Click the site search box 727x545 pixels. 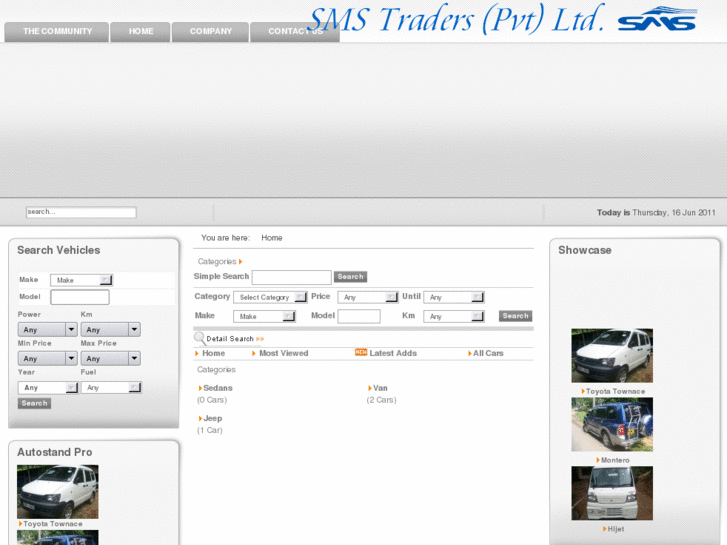coord(81,212)
